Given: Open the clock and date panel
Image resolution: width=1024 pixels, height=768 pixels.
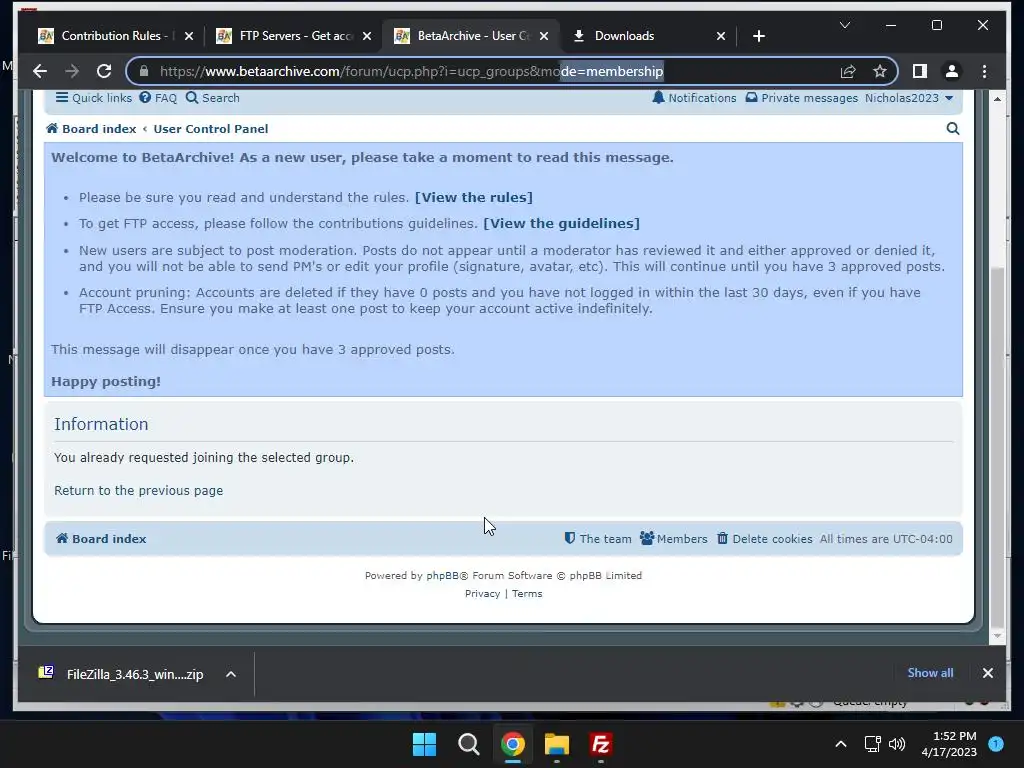Looking at the screenshot, I should pos(949,744).
